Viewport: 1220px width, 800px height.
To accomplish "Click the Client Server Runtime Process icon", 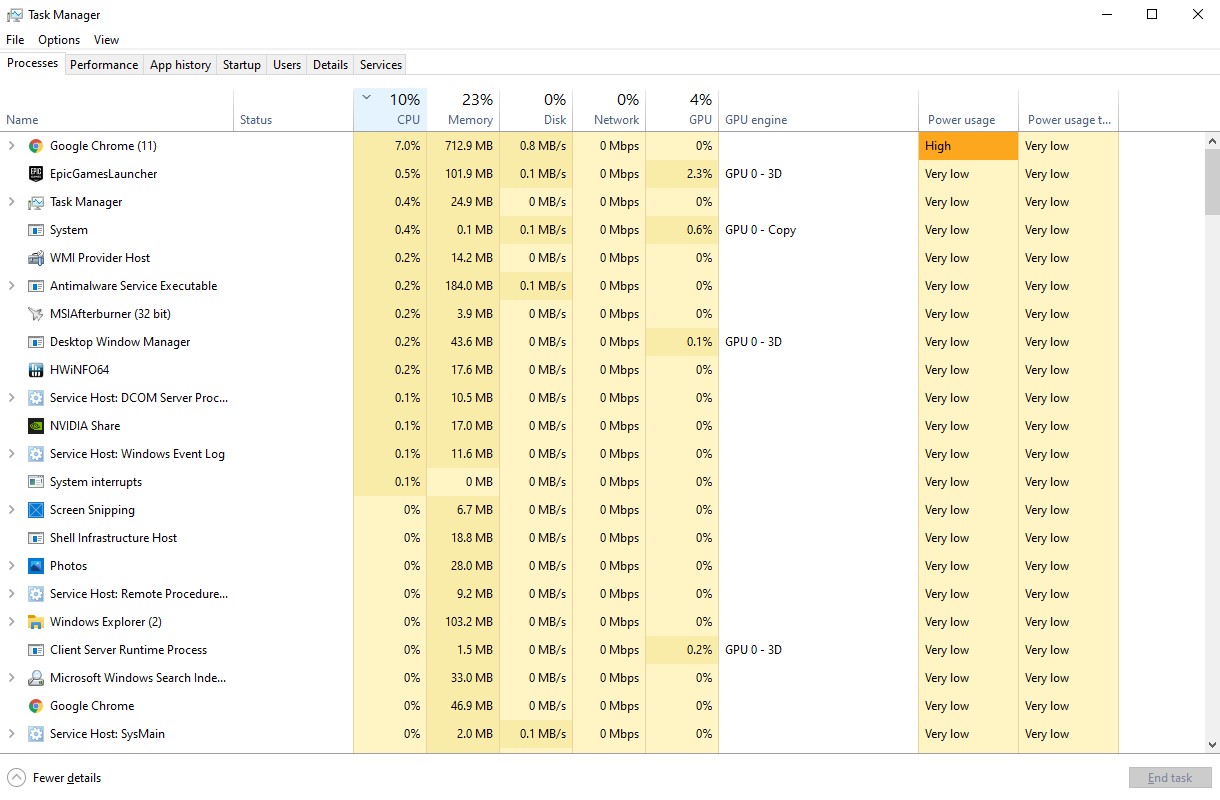I will [x=36, y=650].
